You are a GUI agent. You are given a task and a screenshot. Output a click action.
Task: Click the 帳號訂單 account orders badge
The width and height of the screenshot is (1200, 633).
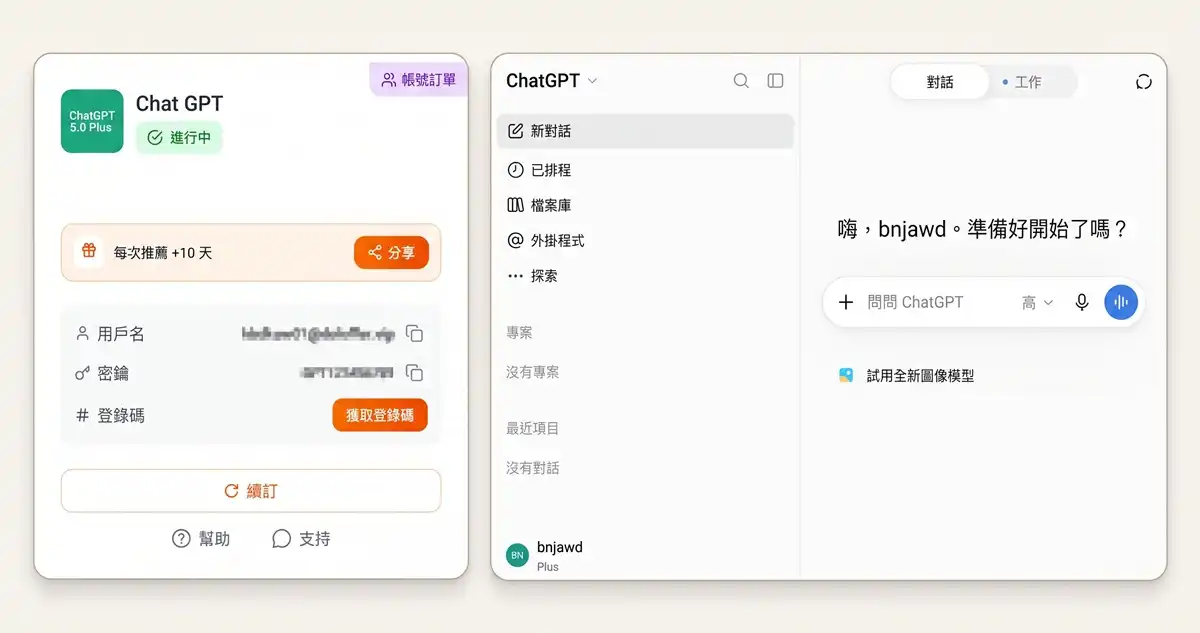pyautogui.click(x=419, y=80)
